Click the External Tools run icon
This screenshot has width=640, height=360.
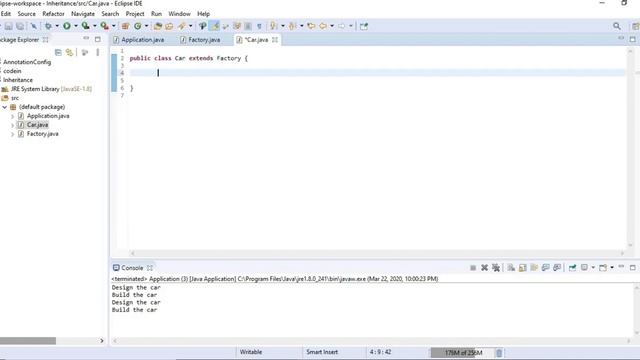pos(104,26)
